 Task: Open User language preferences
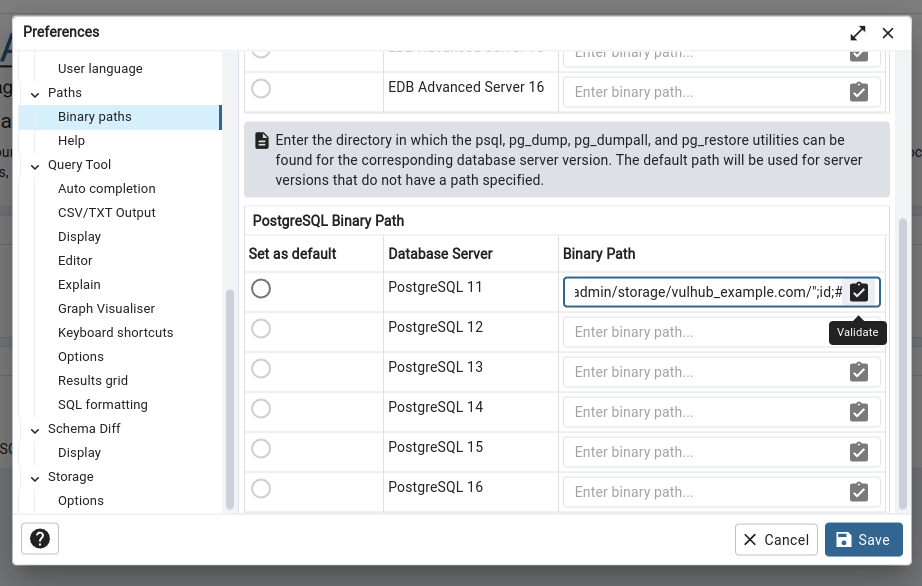pos(100,69)
